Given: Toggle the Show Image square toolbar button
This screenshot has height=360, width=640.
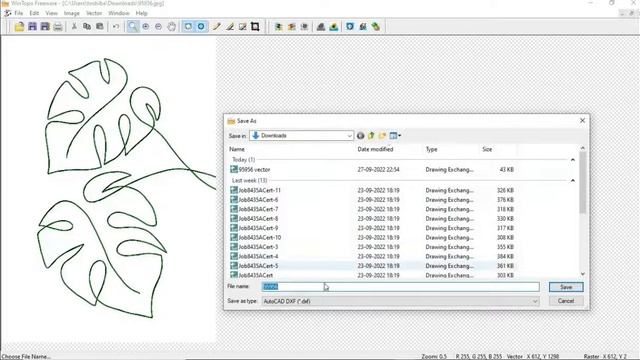Looking at the screenshot, I should (x=188, y=27).
